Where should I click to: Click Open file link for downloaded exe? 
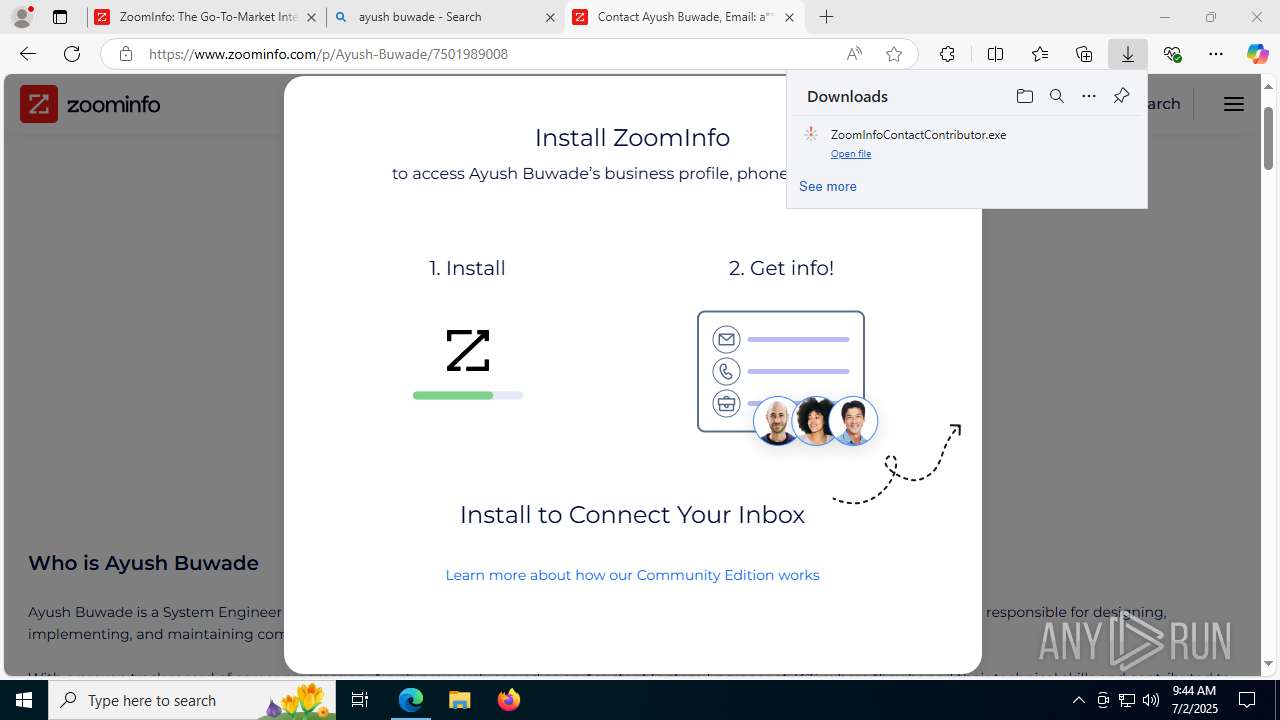[x=851, y=154]
